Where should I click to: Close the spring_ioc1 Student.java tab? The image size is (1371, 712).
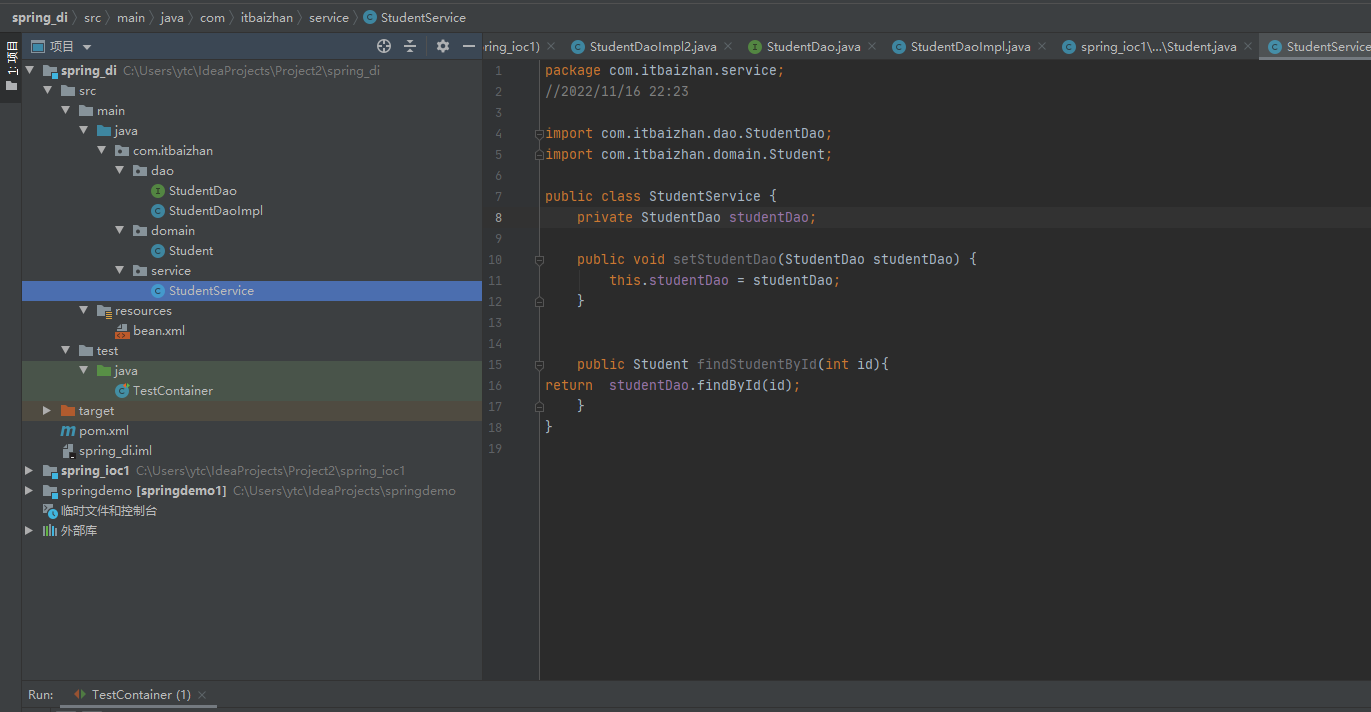[1247, 46]
